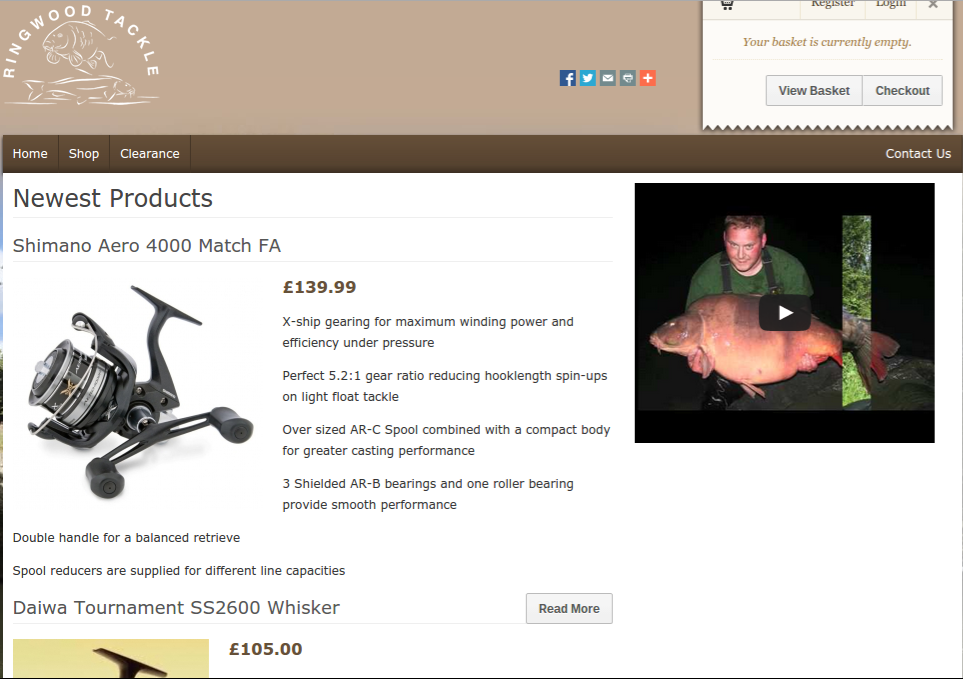Open the Home menu item
The width and height of the screenshot is (963, 679).
coord(30,153)
